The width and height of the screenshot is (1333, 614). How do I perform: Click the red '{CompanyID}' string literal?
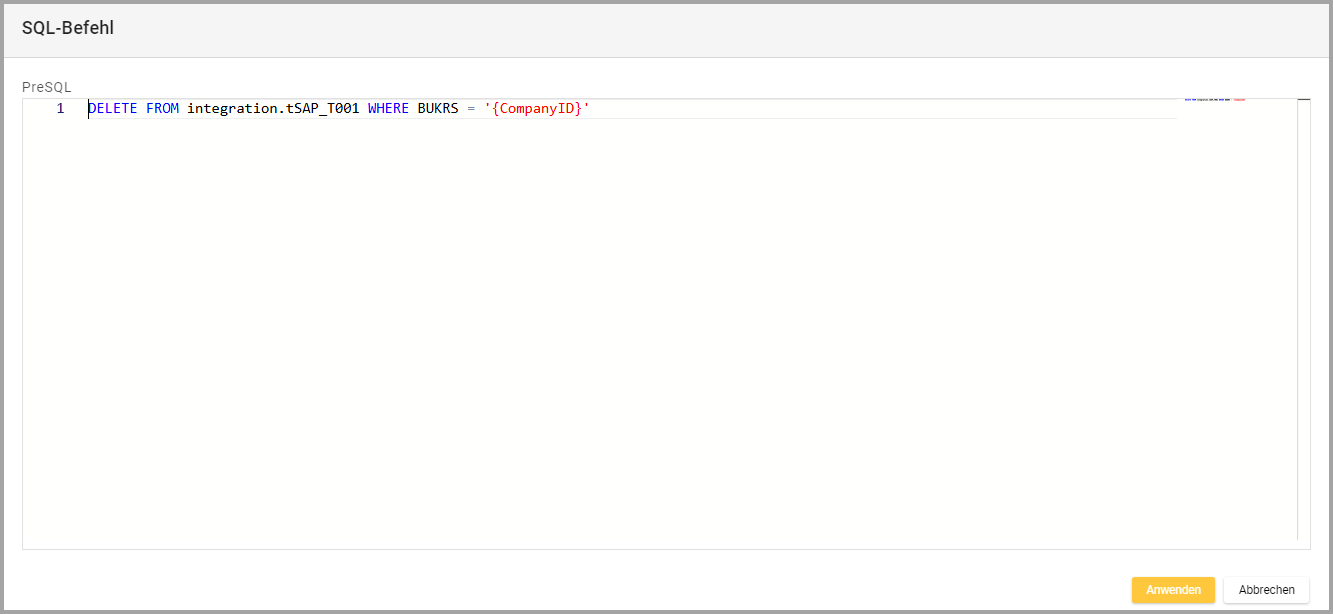(537, 108)
